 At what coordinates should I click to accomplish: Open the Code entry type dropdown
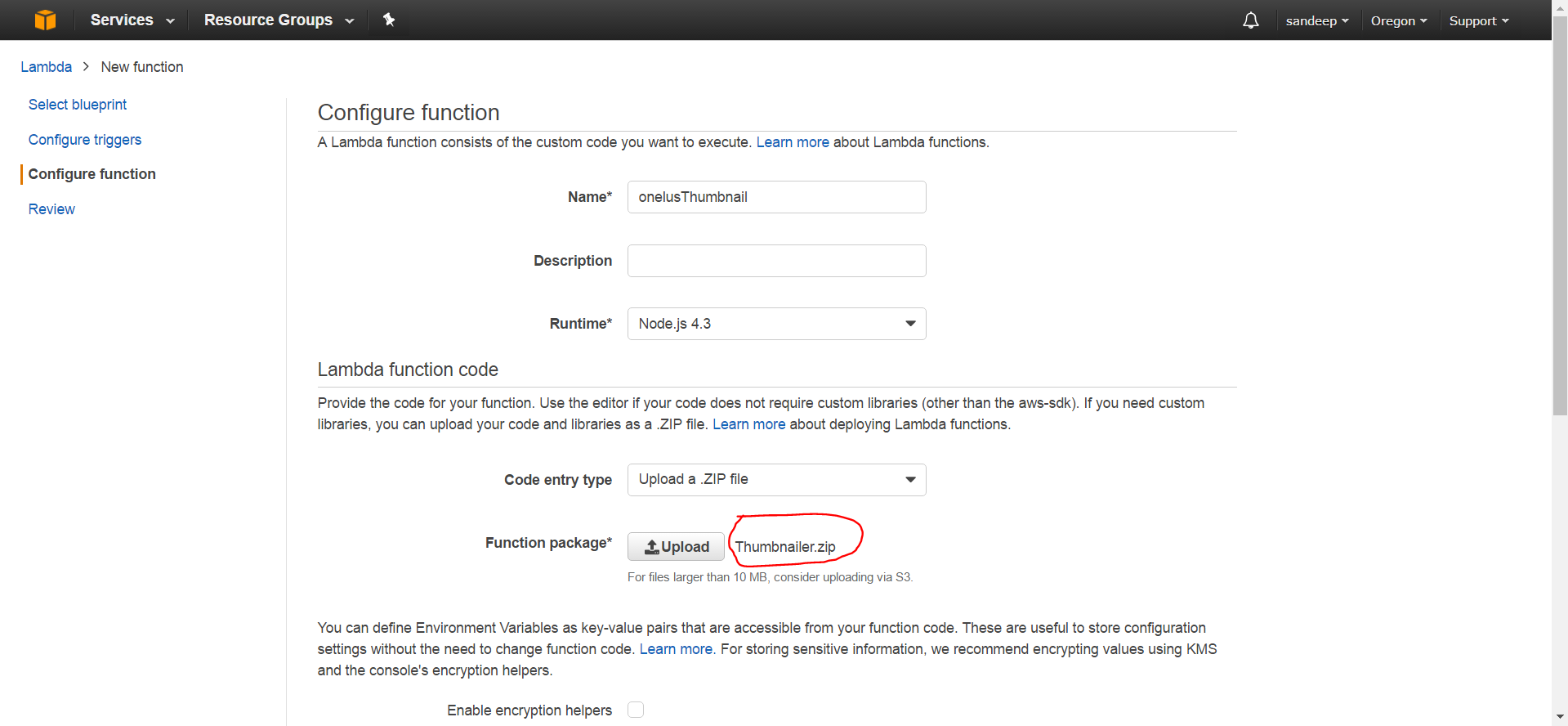[x=776, y=480]
